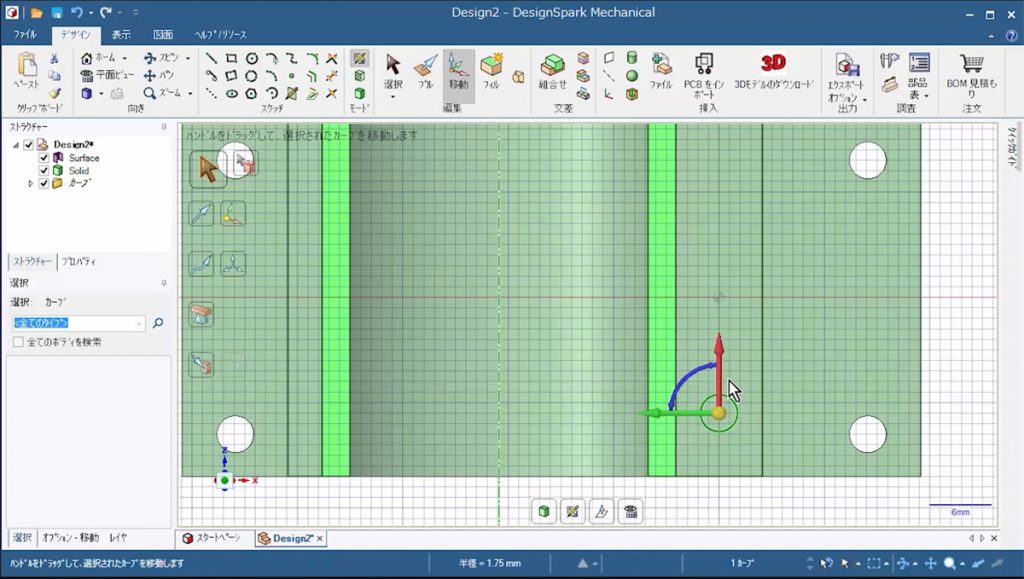
Task: Click BOM 見積もり shopping cart icon
Action: point(971,64)
